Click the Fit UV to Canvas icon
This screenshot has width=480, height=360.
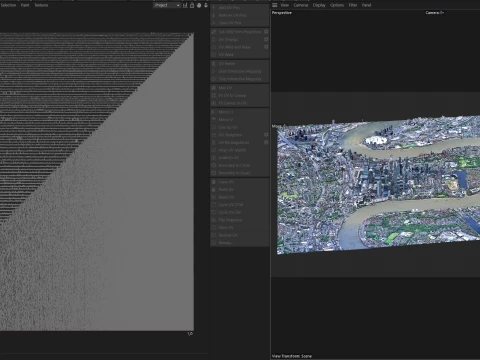point(214,95)
